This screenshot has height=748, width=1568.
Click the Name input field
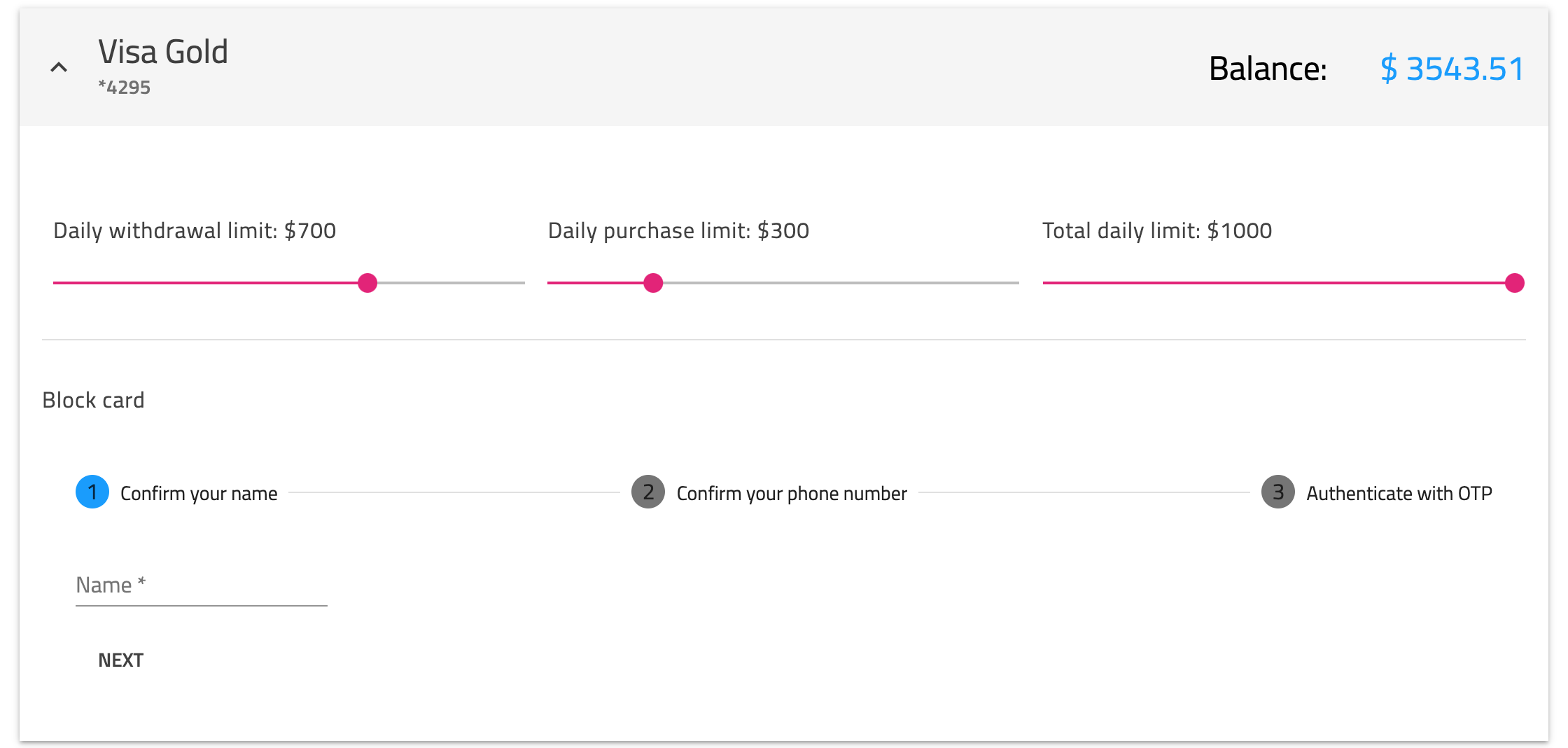pos(201,586)
